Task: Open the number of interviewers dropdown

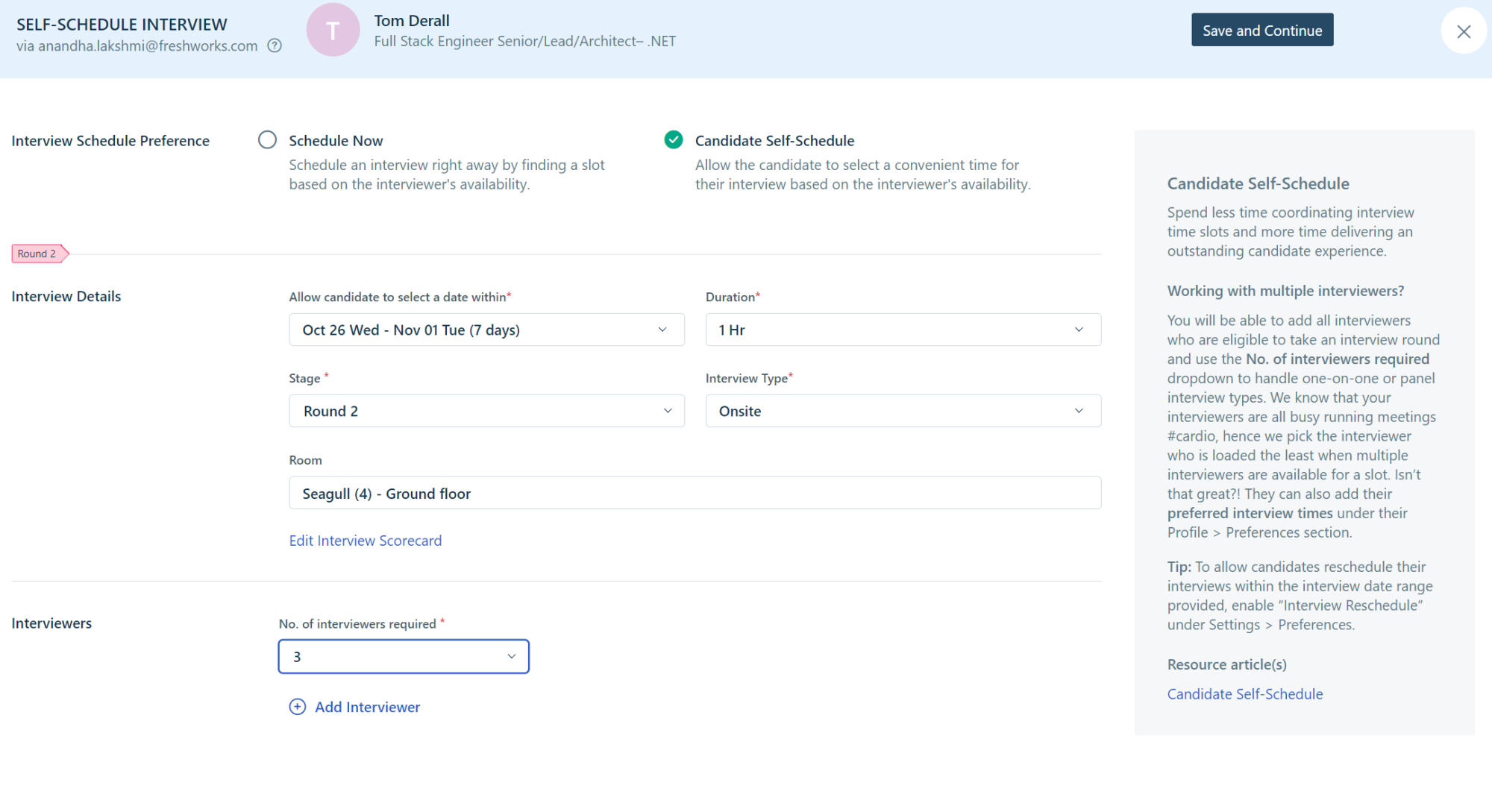Action: tap(404, 656)
